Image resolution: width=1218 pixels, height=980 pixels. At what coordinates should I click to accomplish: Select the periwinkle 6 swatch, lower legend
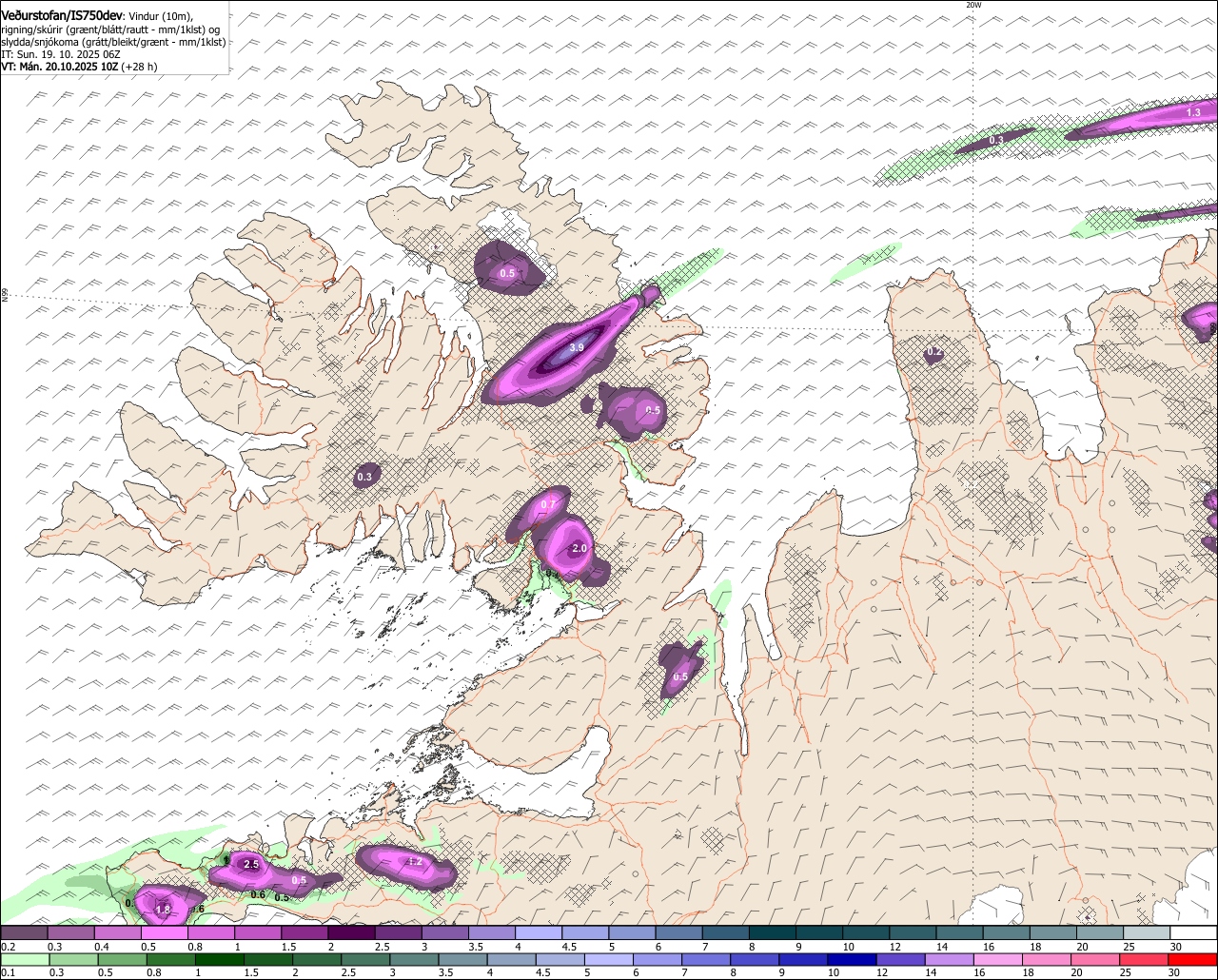[x=658, y=960]
